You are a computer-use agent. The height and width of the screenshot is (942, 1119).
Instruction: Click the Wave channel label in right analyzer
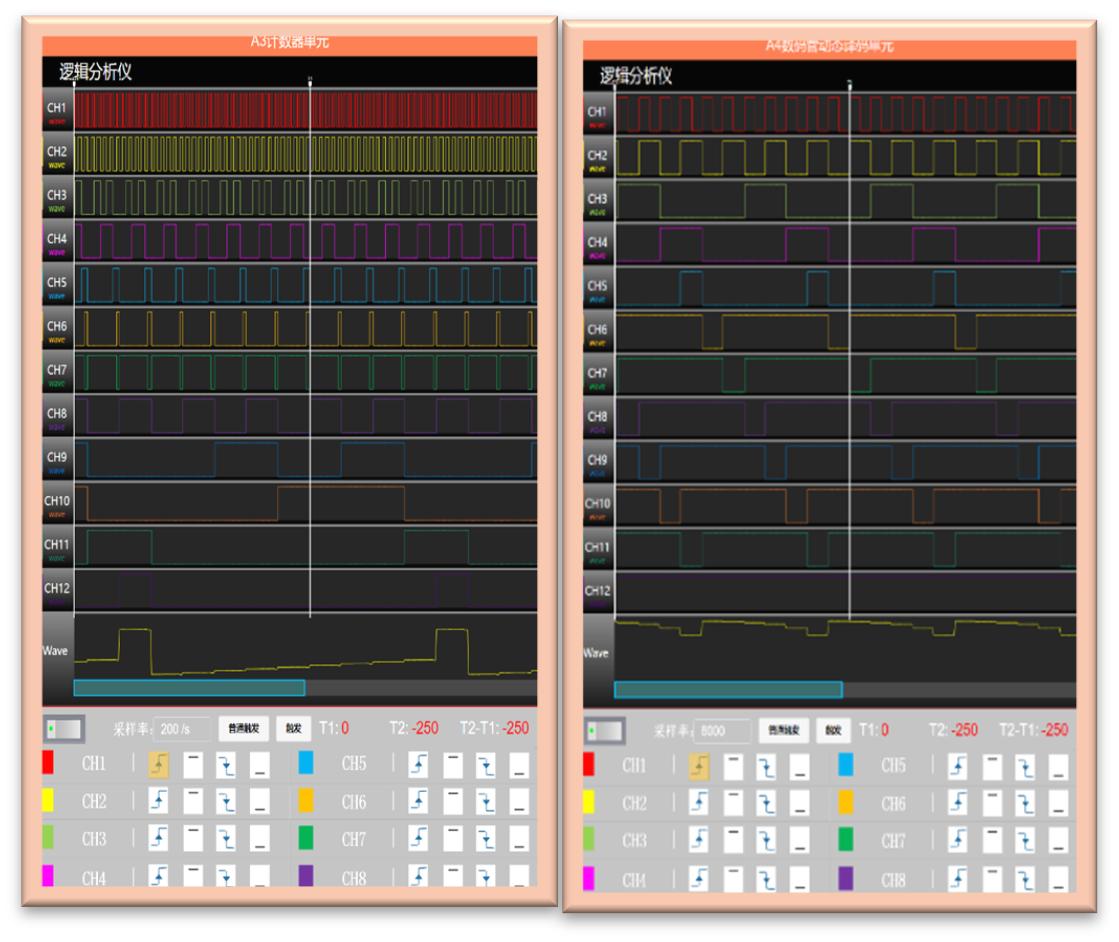tap(596, 654)
